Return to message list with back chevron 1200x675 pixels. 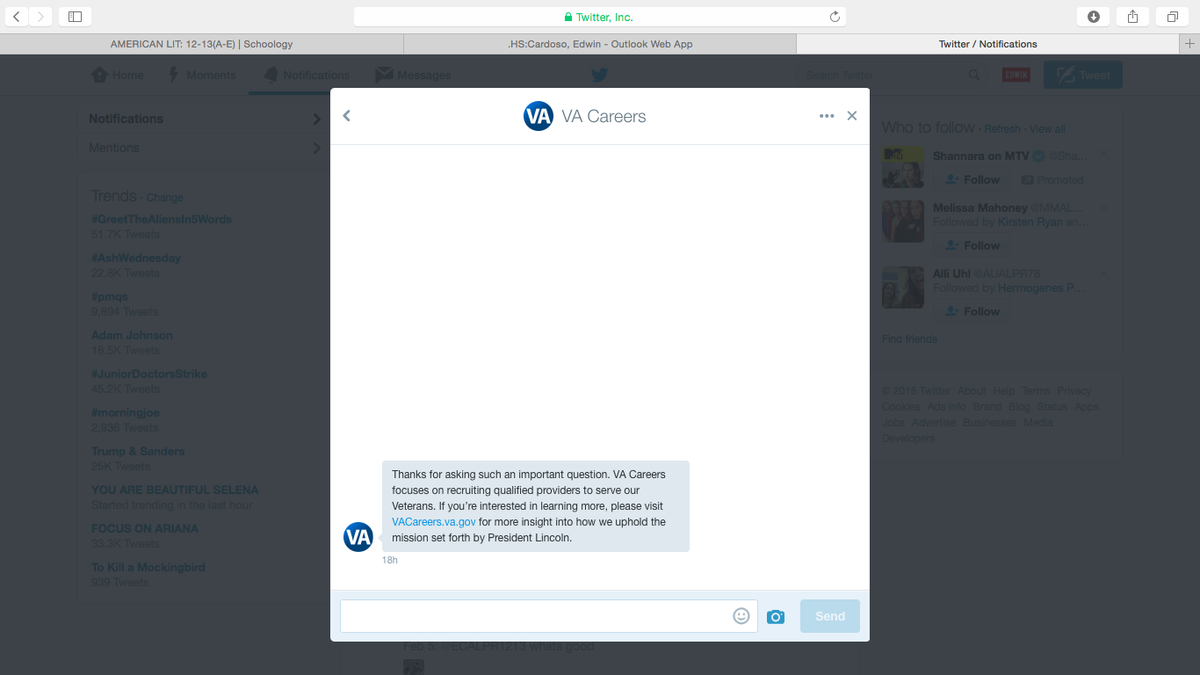(x=346, y=116)
